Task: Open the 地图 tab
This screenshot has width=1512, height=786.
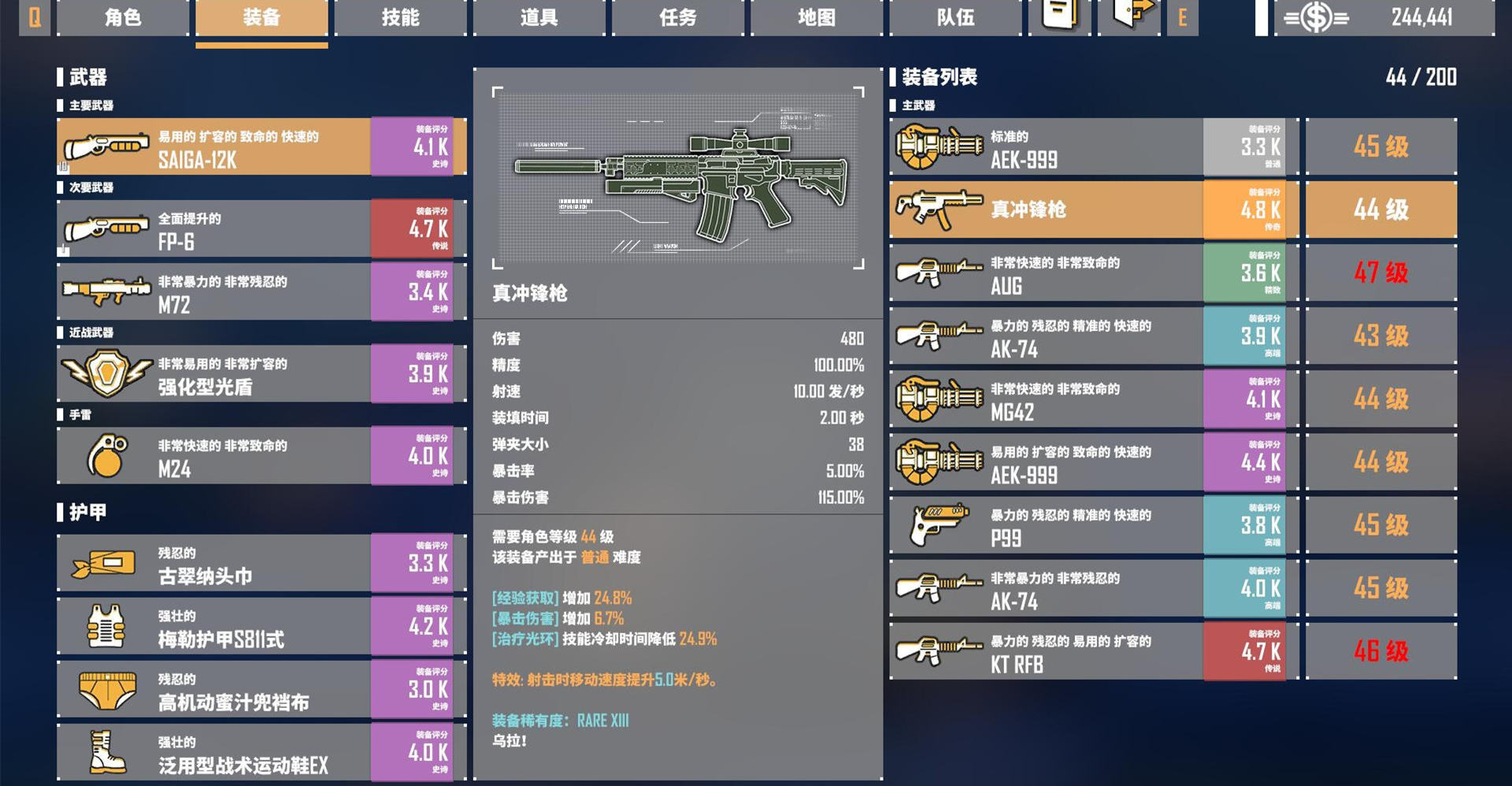Action: pos(817,17)
